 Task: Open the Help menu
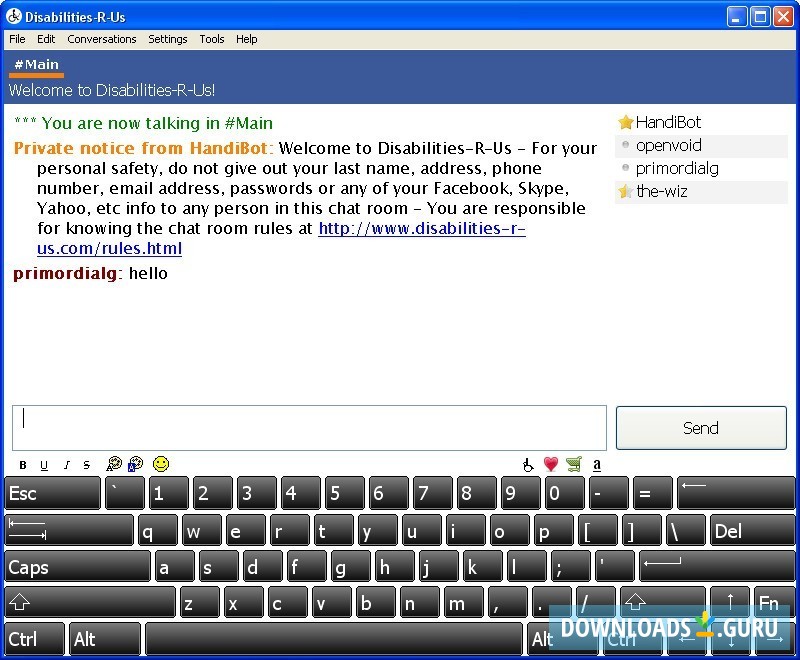point(246,39)
